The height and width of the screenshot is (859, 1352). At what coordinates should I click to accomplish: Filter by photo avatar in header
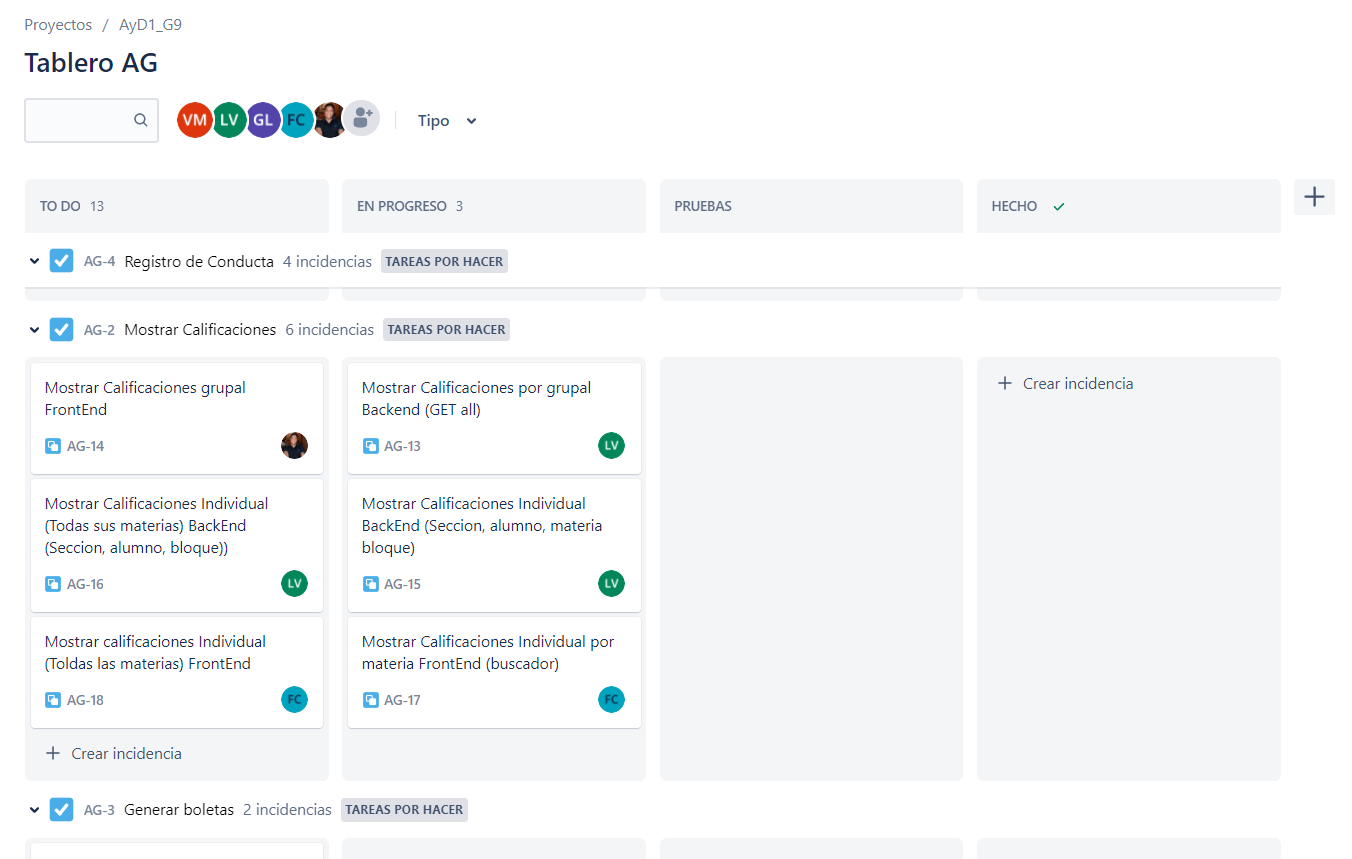[329, 120]
